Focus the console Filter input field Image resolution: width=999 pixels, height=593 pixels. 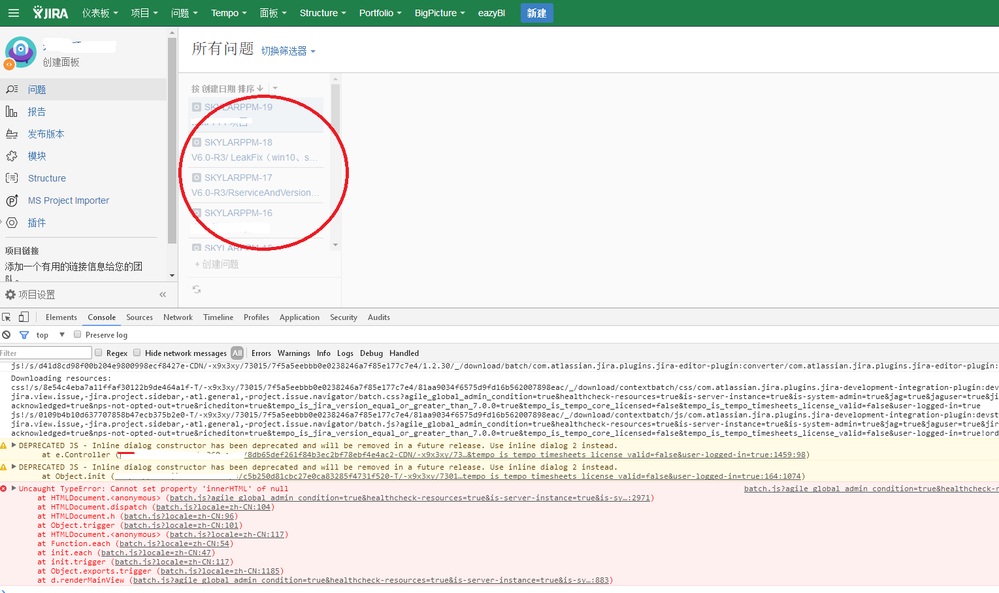point(45,353)
